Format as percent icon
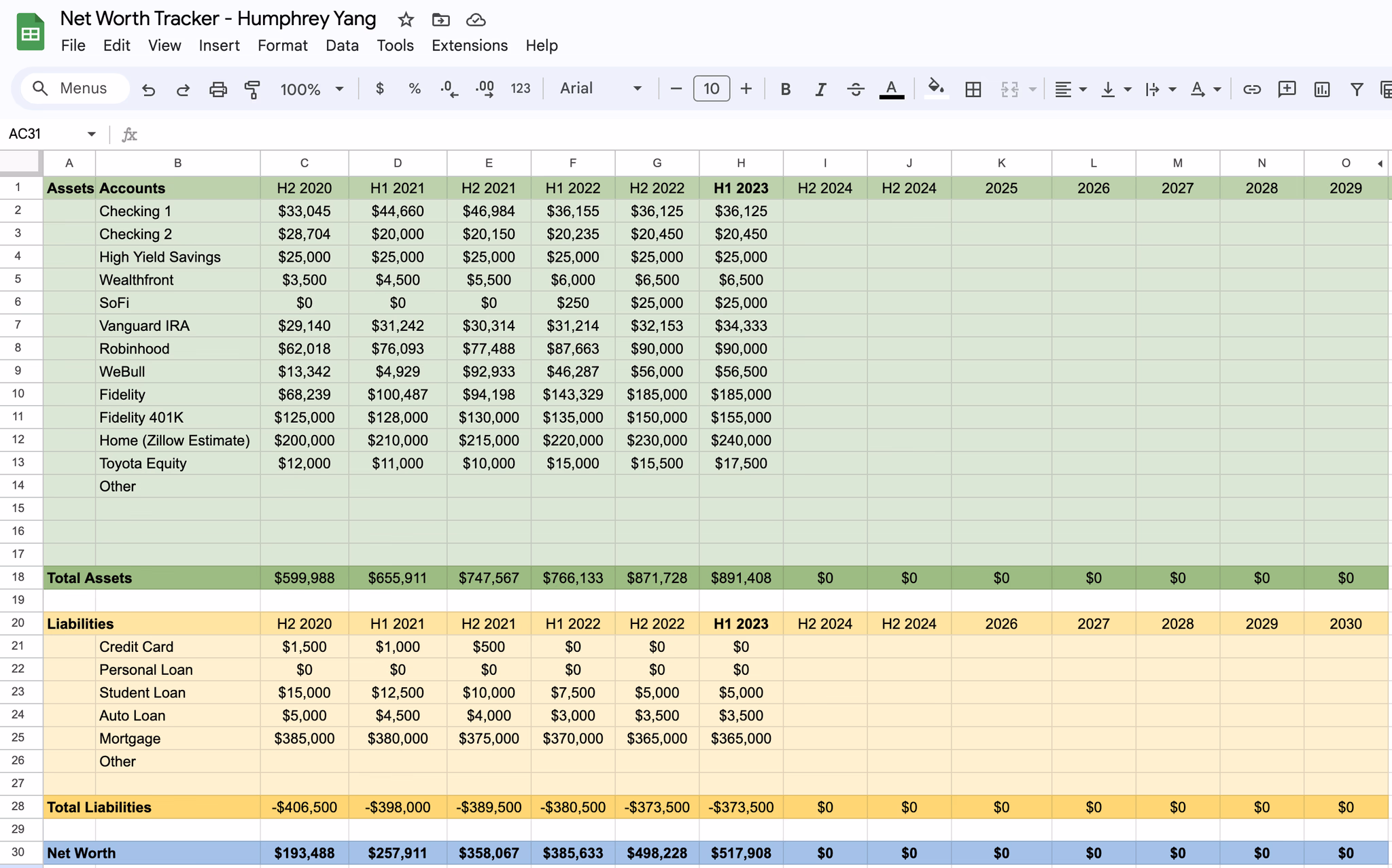The image size is (1392, 868). (x=415, y=88)
